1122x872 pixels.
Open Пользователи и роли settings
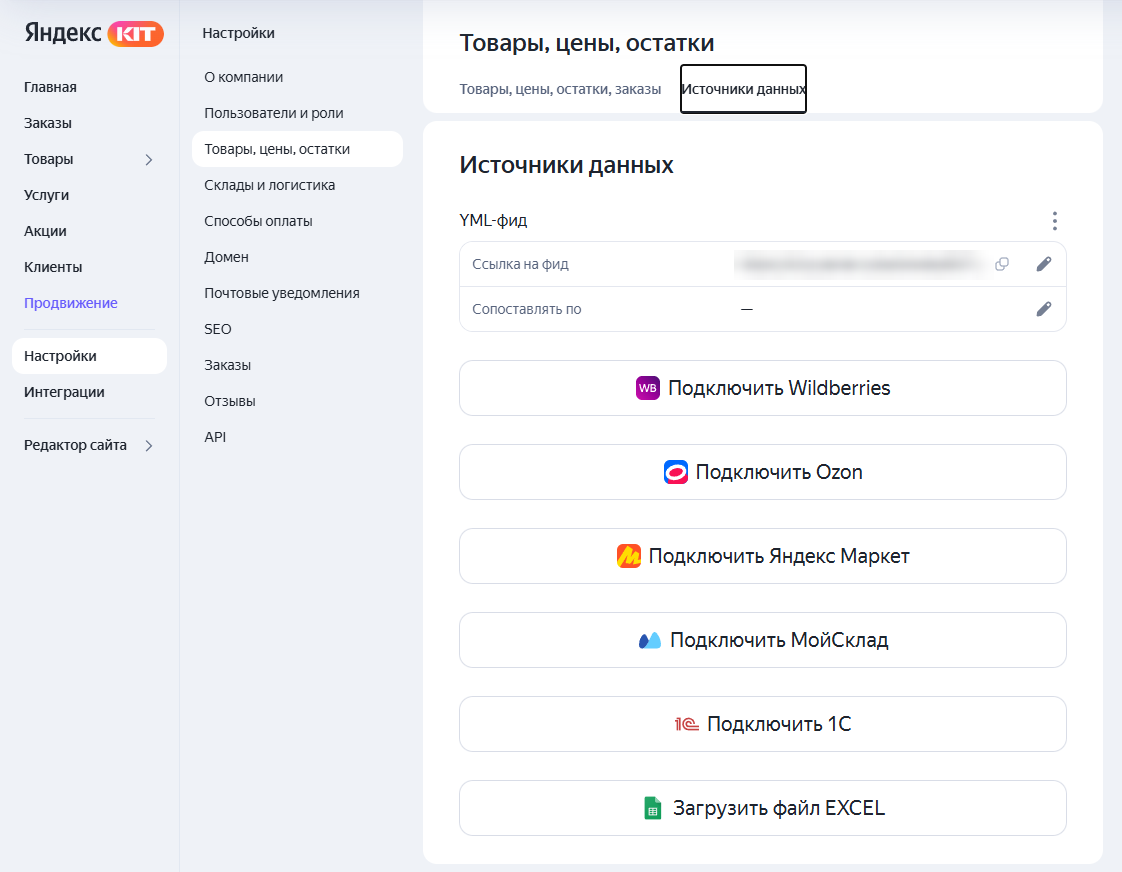273,113
